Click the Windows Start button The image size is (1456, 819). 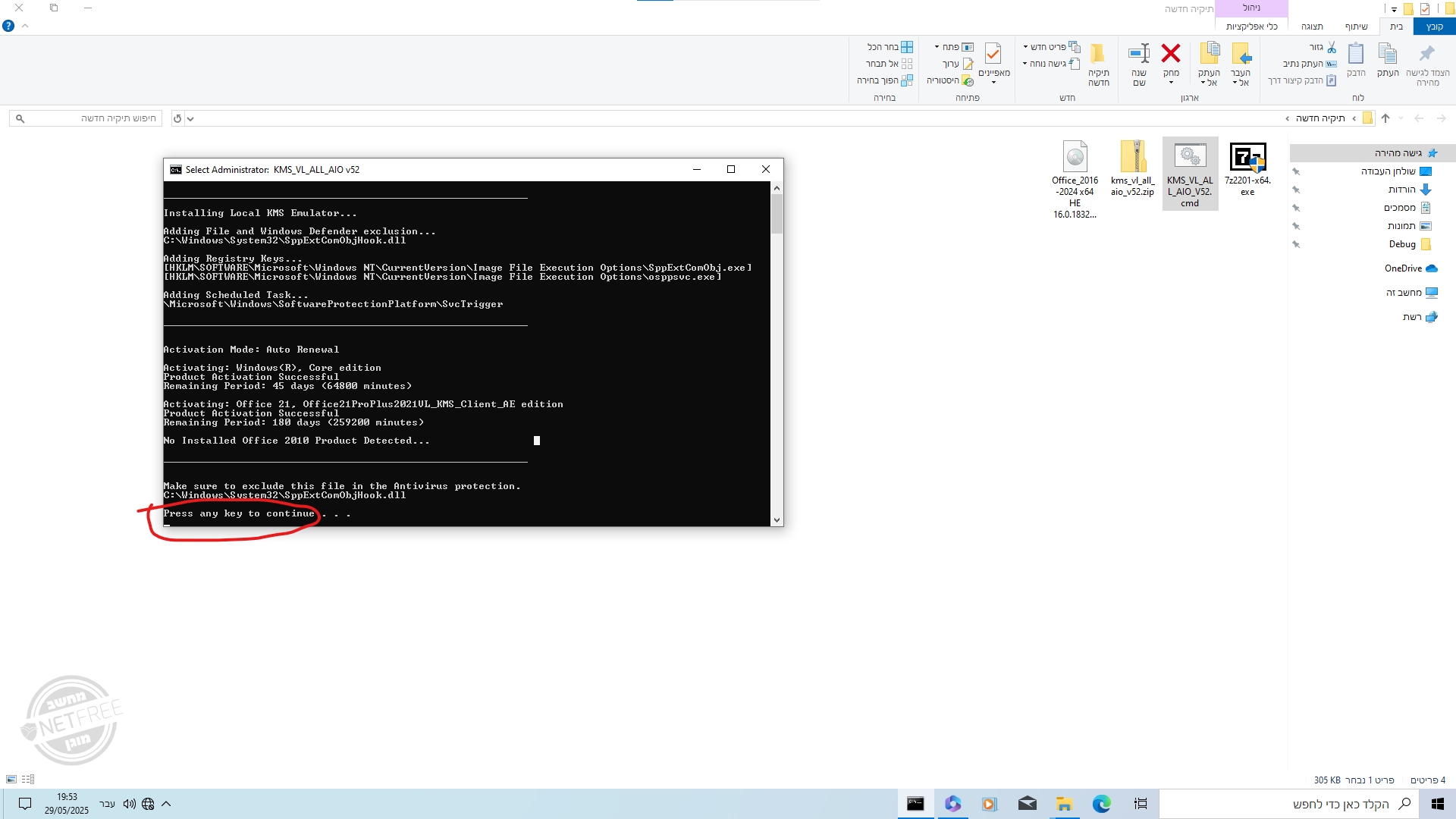[1437, 804]
